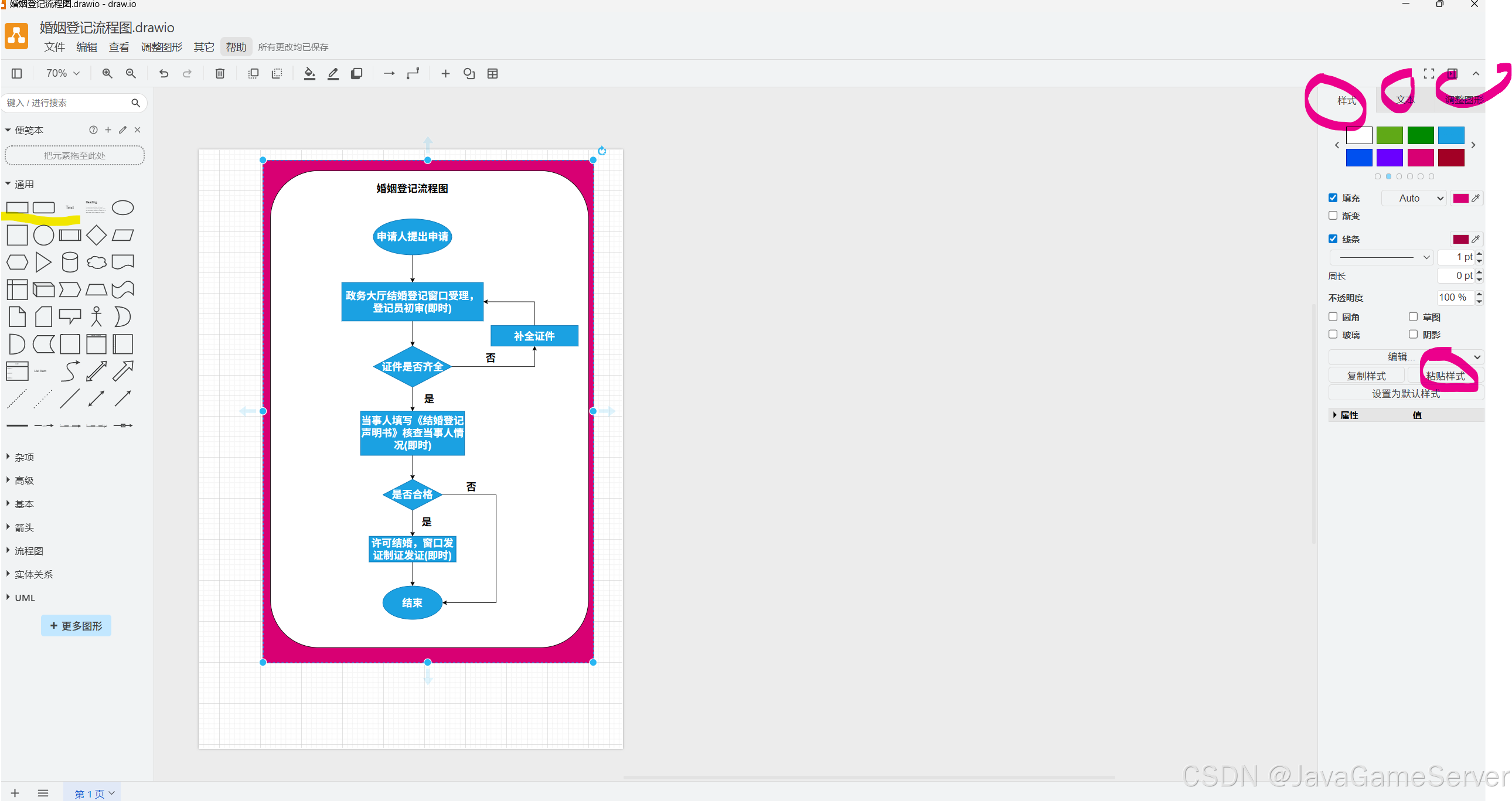The height and width of the screenshot is (801, 1512).
Task: Enable the 渐变 gradient checkbox
Action: (x=1333, y=216)
